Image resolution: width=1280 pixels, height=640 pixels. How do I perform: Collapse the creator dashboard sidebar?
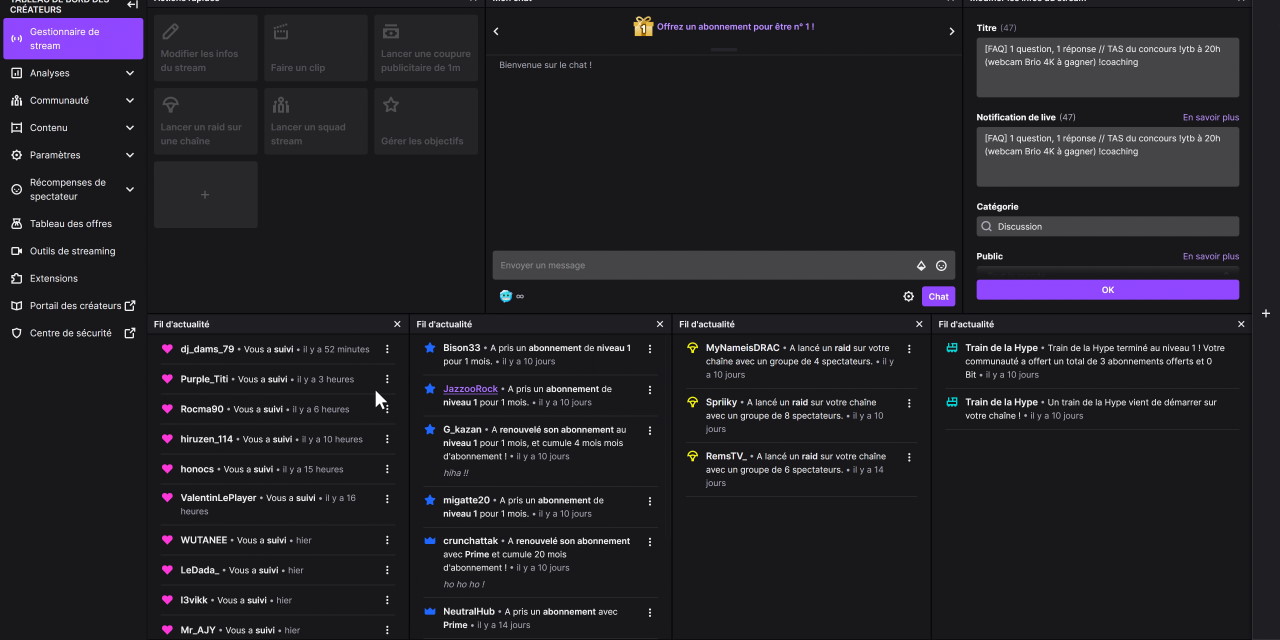coord(132,5)
